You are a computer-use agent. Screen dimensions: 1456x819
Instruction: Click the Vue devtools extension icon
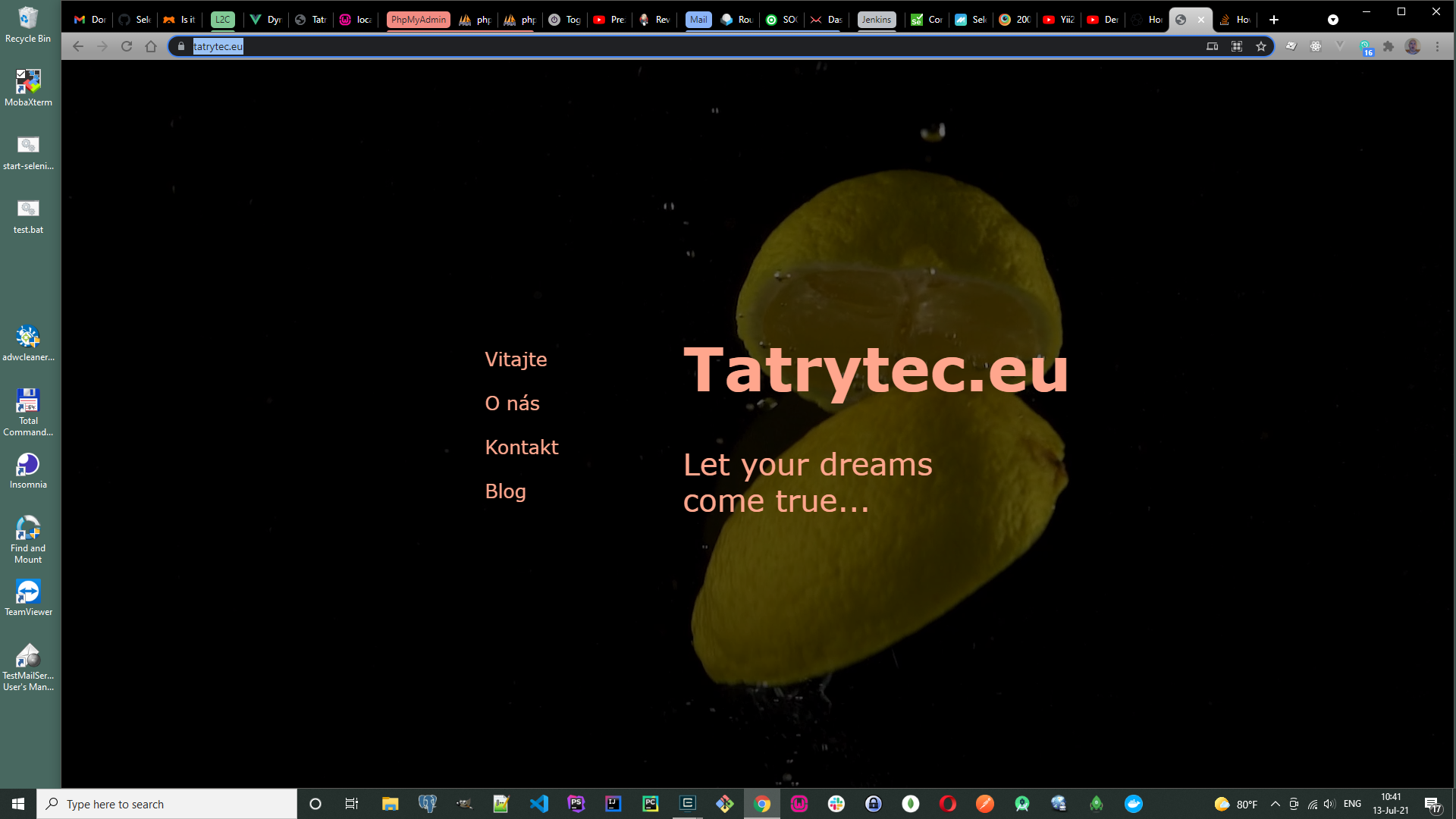pyautogui.click(x=1340, y=46)
